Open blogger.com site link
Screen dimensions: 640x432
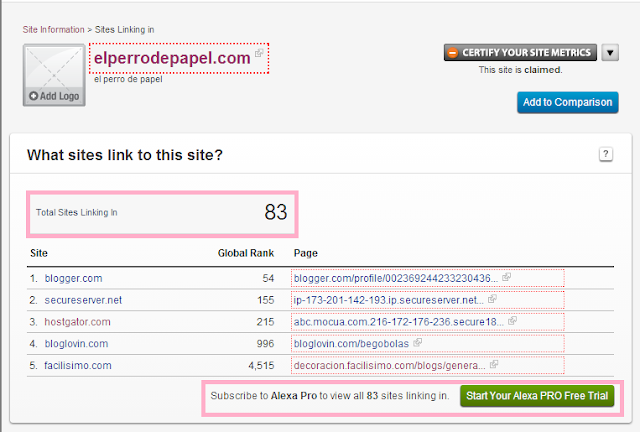click(x=73, y=278)
